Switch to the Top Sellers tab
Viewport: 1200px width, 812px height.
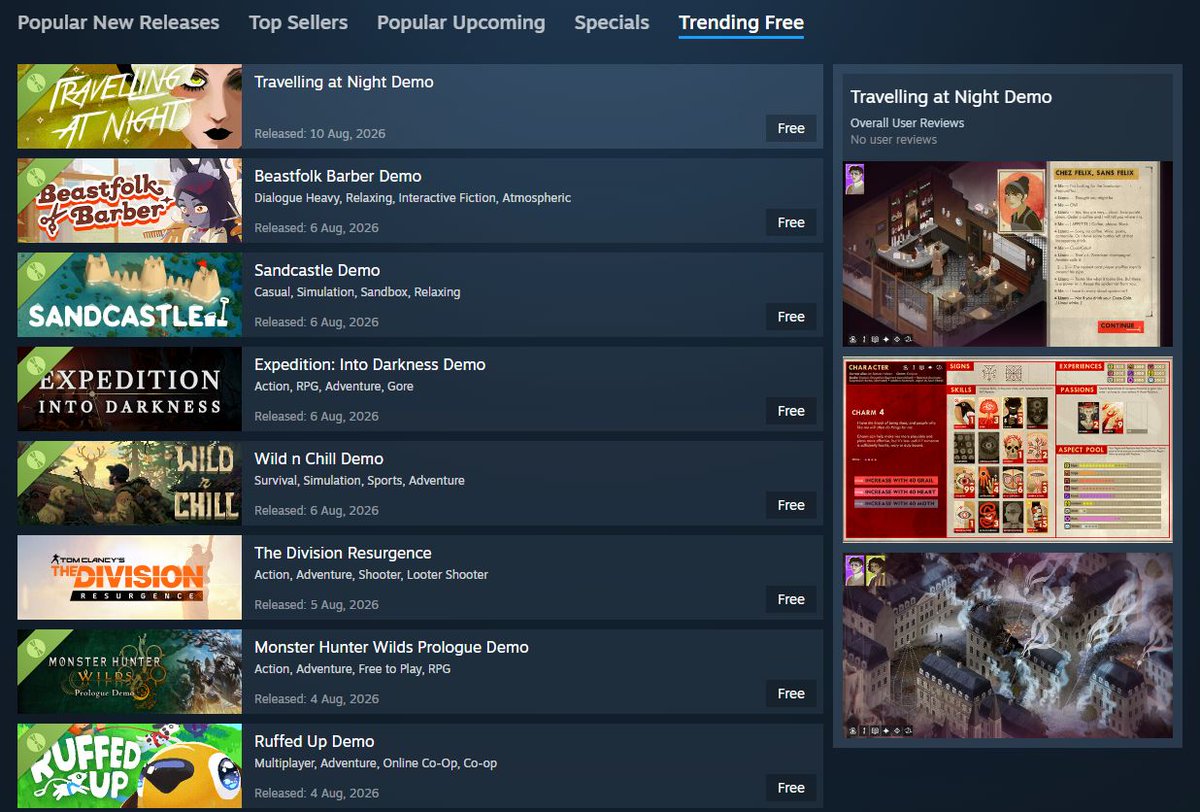tap(298, 22)
